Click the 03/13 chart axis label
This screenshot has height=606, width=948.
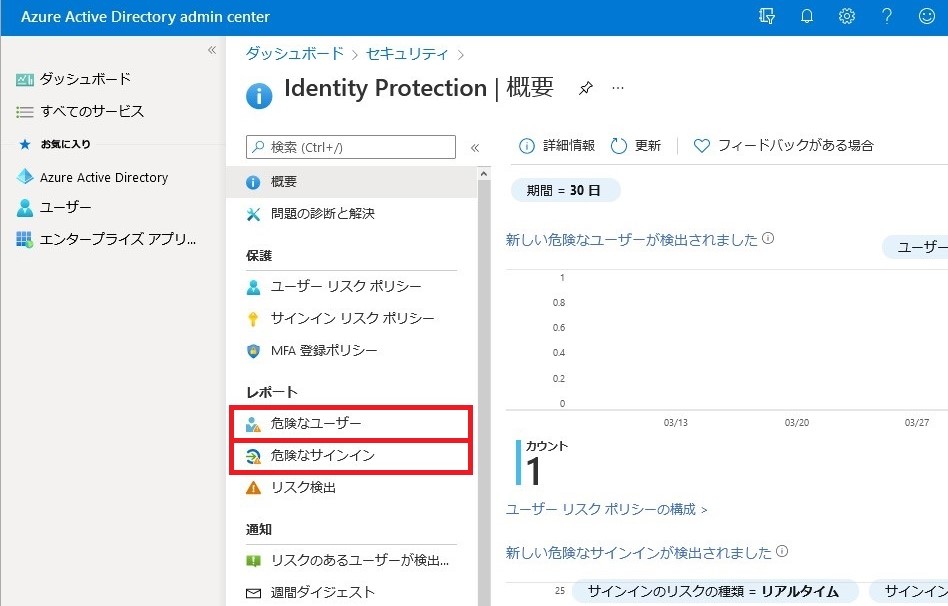tap(675, 423)
